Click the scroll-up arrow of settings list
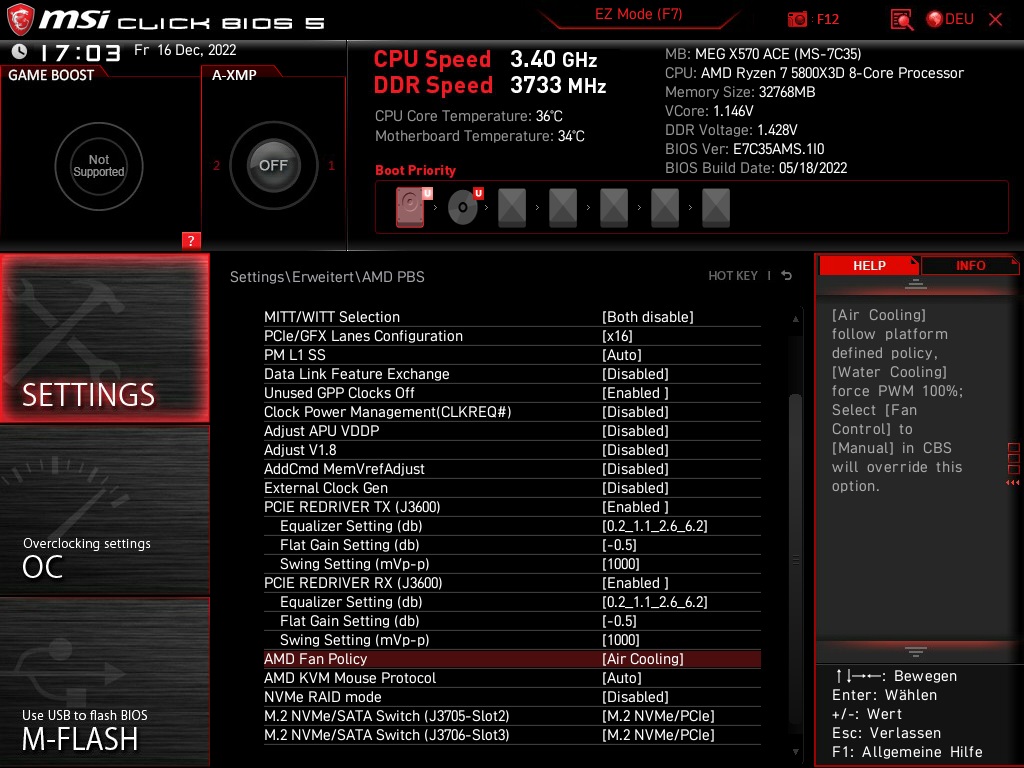Screen dimensions: 1024x768 (795, 319)
